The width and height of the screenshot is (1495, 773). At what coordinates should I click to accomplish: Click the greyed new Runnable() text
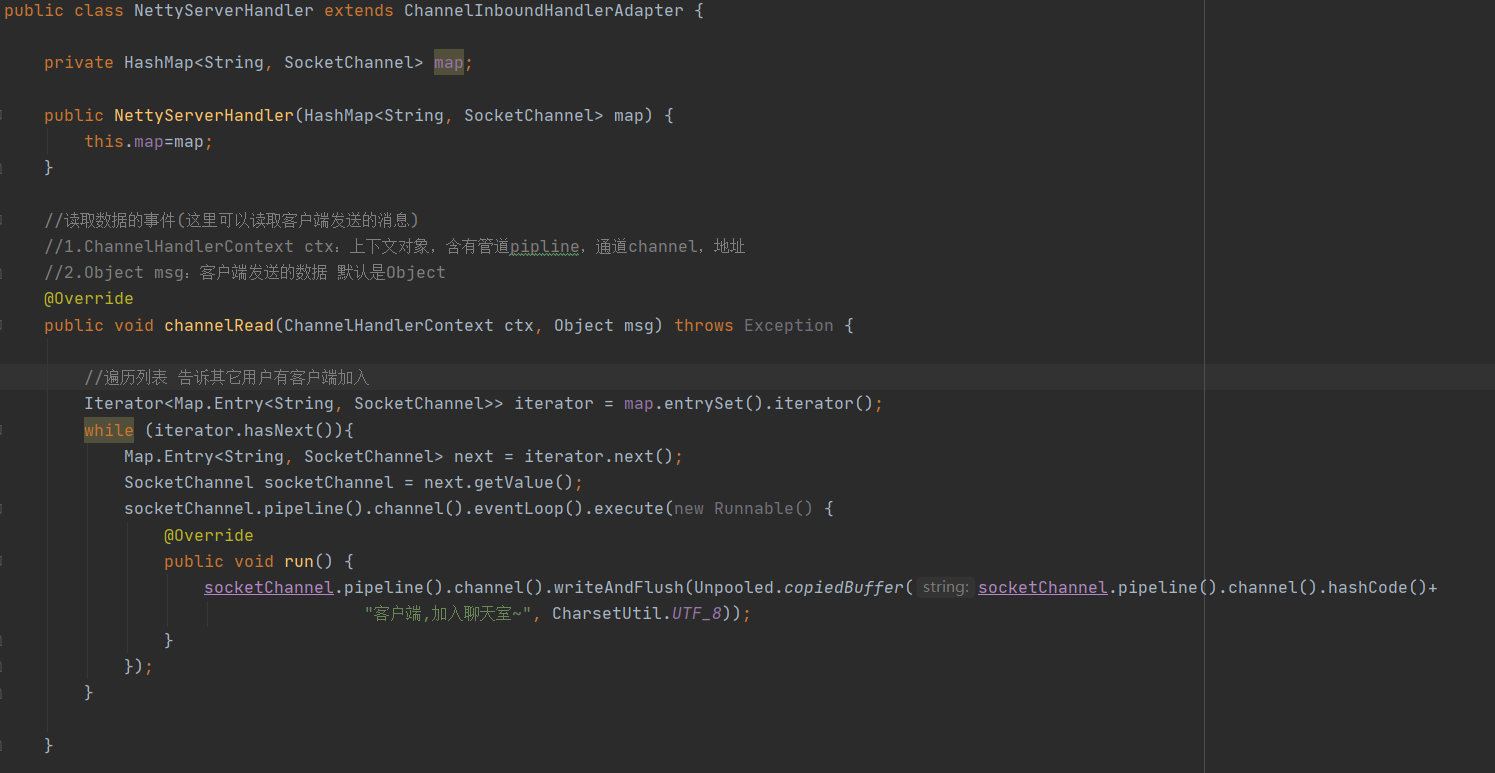coord(743,509)
